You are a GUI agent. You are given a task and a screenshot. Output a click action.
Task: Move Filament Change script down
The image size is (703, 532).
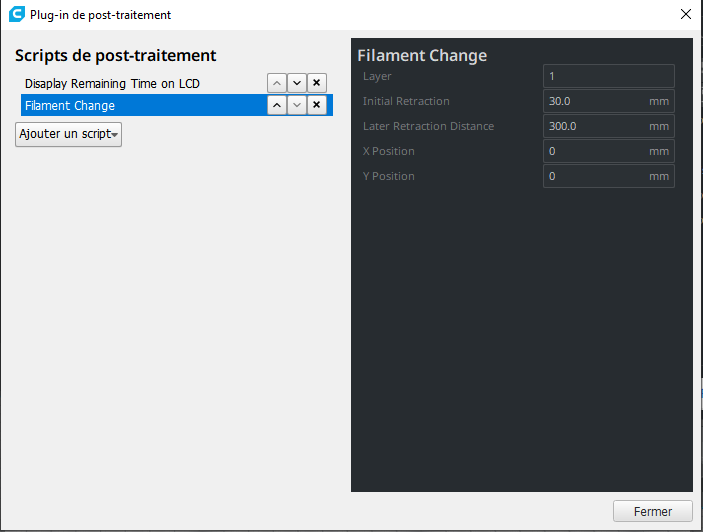297,105
